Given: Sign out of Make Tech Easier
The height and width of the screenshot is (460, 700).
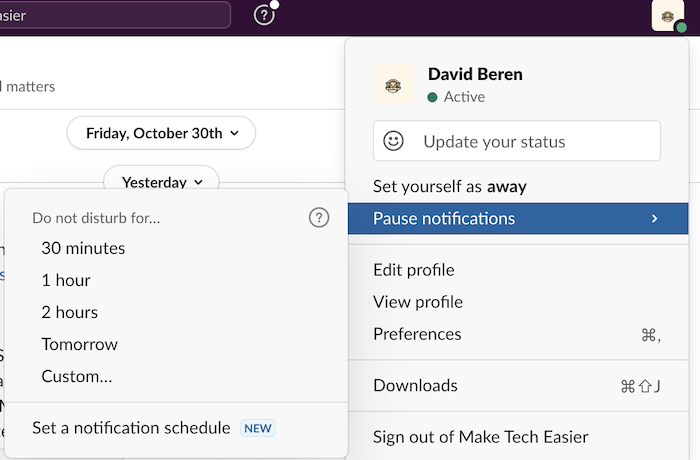Looking at the screenshot, I should click(x=518, y=437).
